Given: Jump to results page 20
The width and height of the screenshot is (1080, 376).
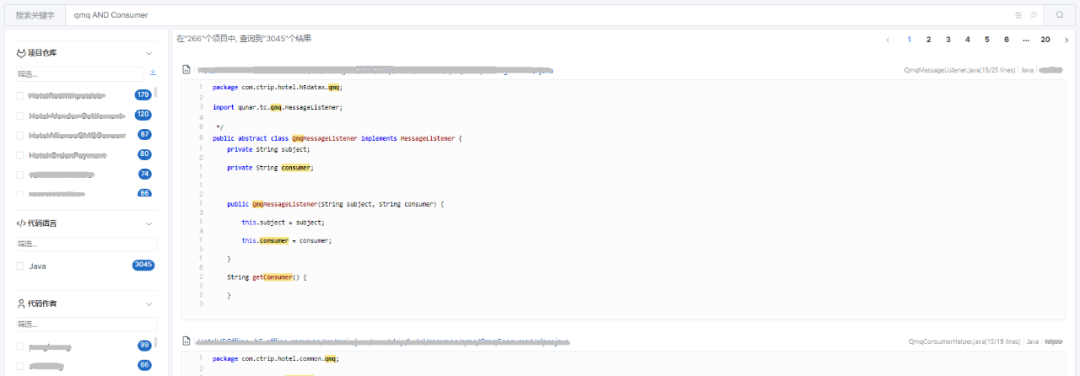Looking at the screenshot, I should pyautogui.click(x=1045, y=40).
